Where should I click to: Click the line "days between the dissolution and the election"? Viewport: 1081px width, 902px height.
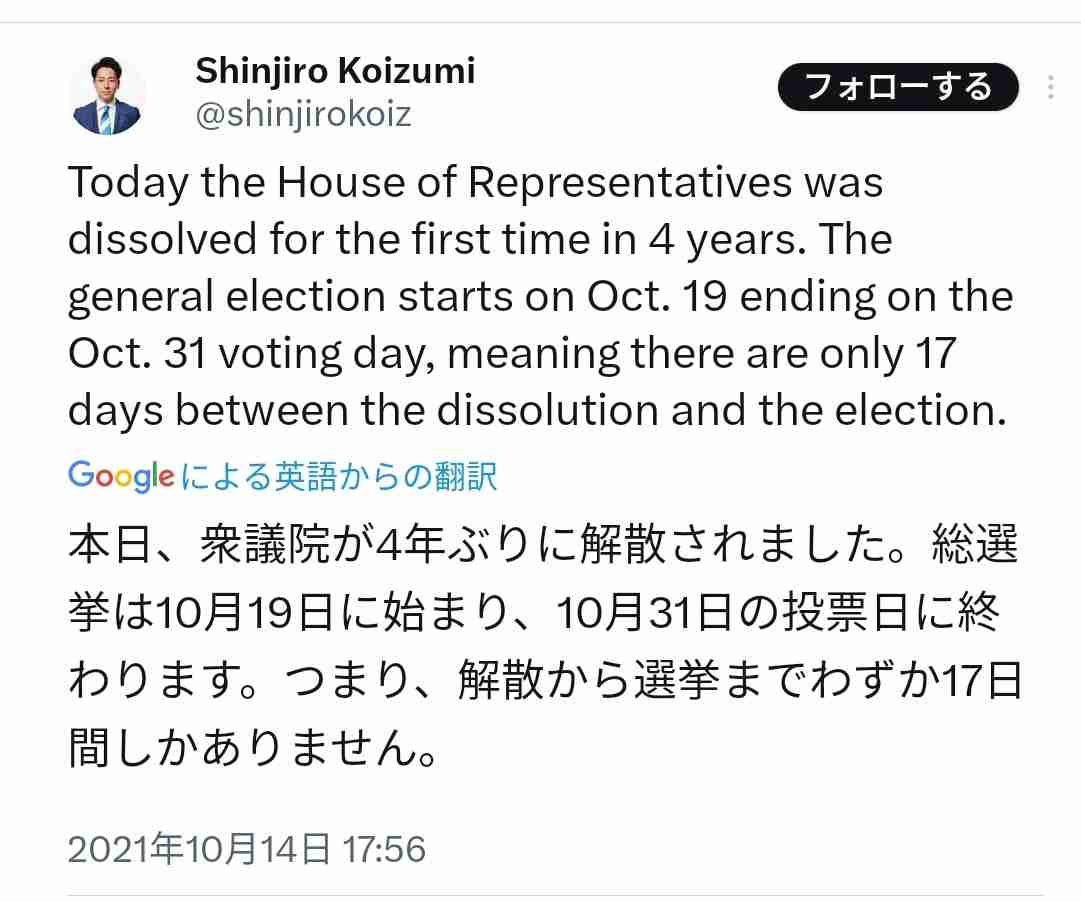[x=538, y=410]
